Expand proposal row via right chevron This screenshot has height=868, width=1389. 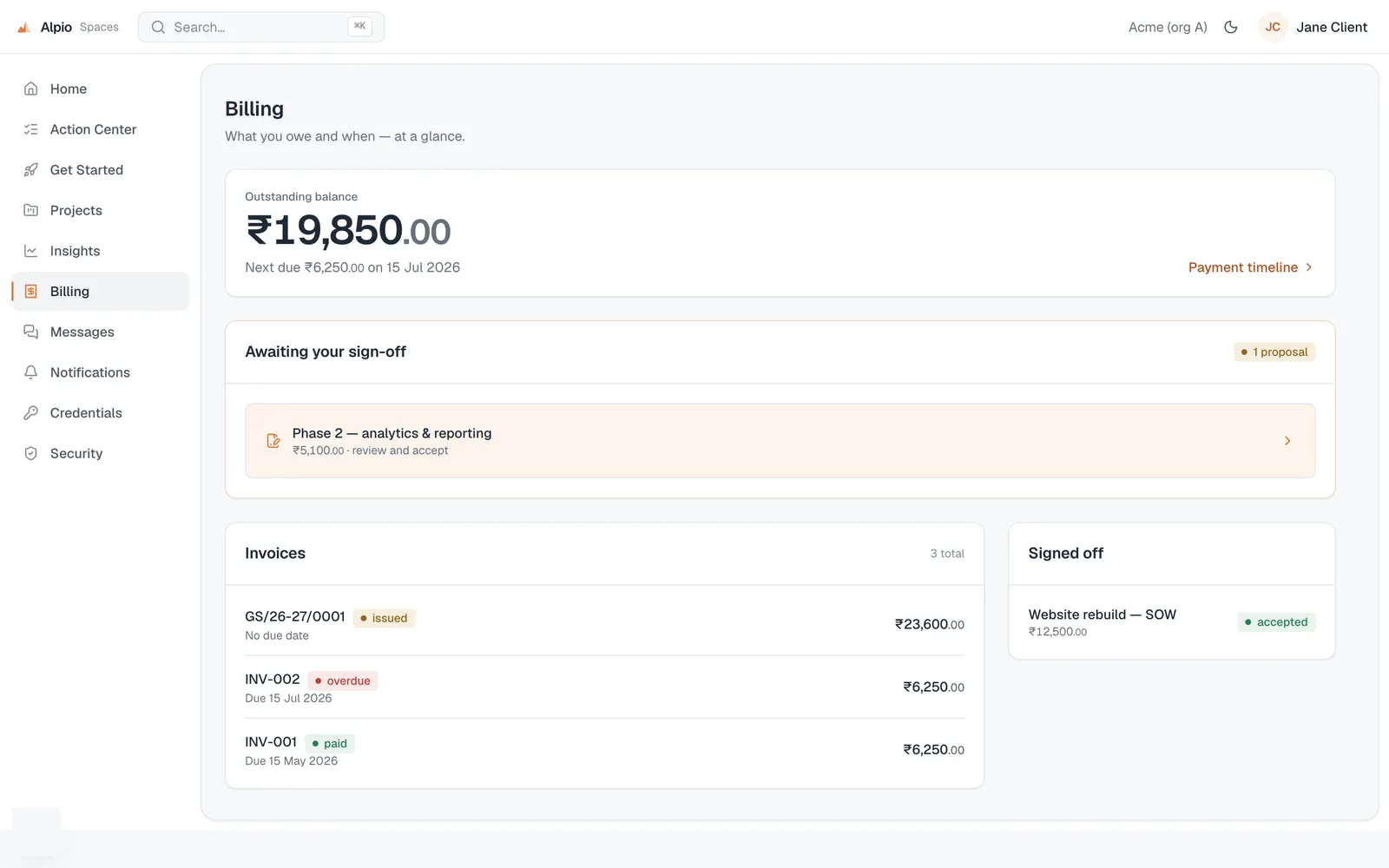[x=1287, y=441]
